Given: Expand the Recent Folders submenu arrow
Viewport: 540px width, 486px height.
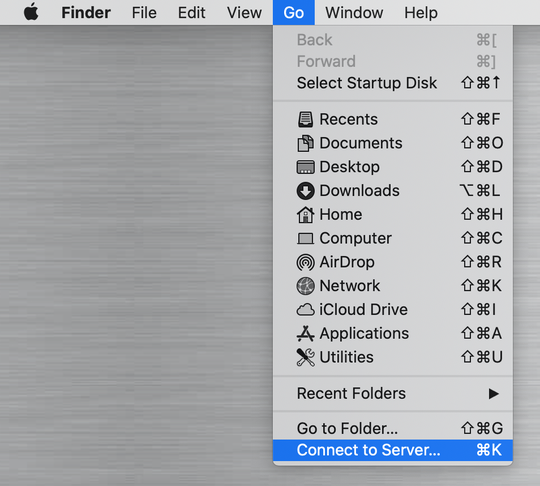Looking at the screenshot, I should (494, 393).
